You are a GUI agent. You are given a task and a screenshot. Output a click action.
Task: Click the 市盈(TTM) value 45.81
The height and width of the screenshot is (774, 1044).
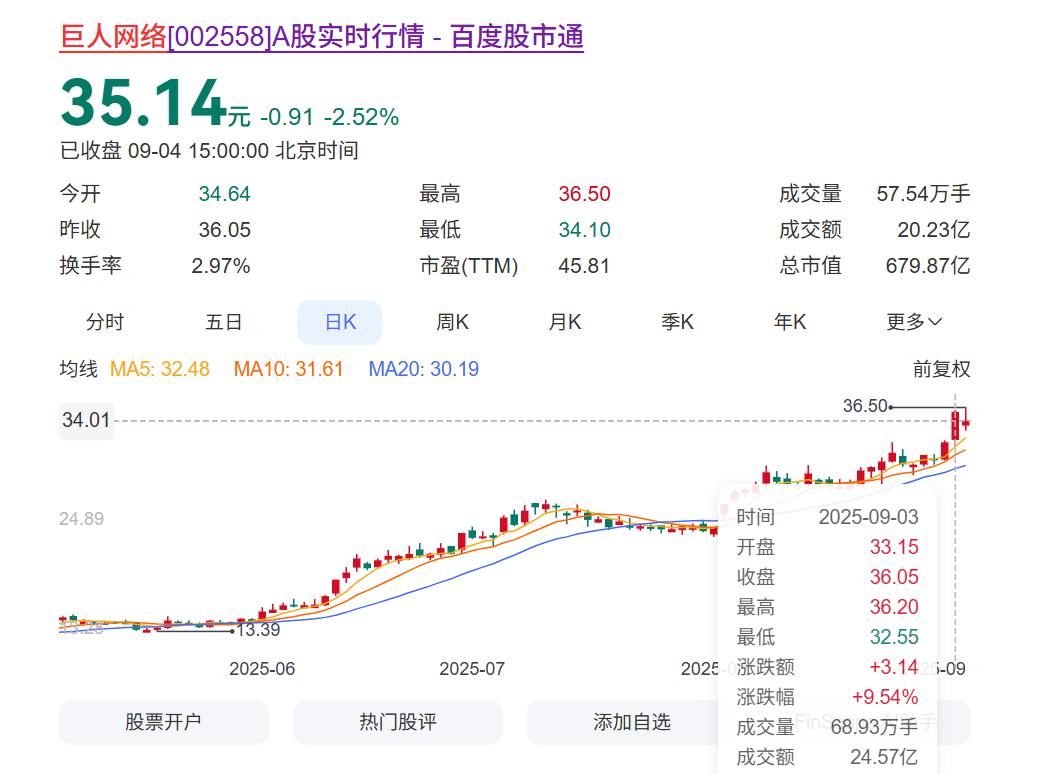point(584,266)
